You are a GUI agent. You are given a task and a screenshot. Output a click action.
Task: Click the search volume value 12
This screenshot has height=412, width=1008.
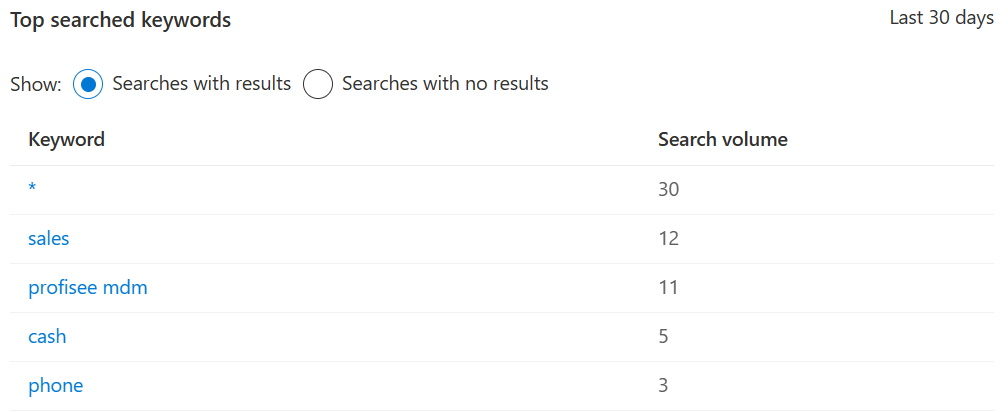(x=668, y=239)
